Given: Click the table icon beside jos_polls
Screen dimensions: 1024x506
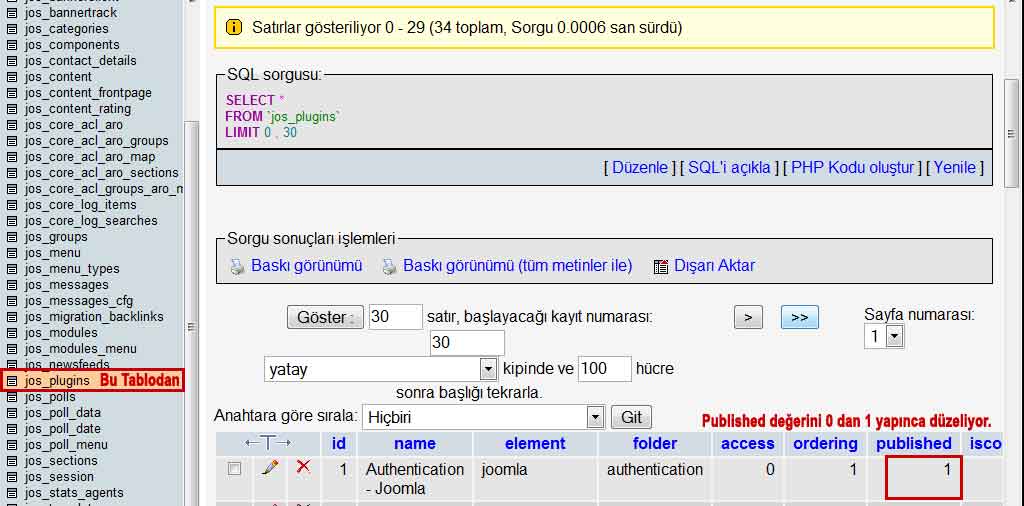Looking at the screenshot, I should (x=12, y=397).
